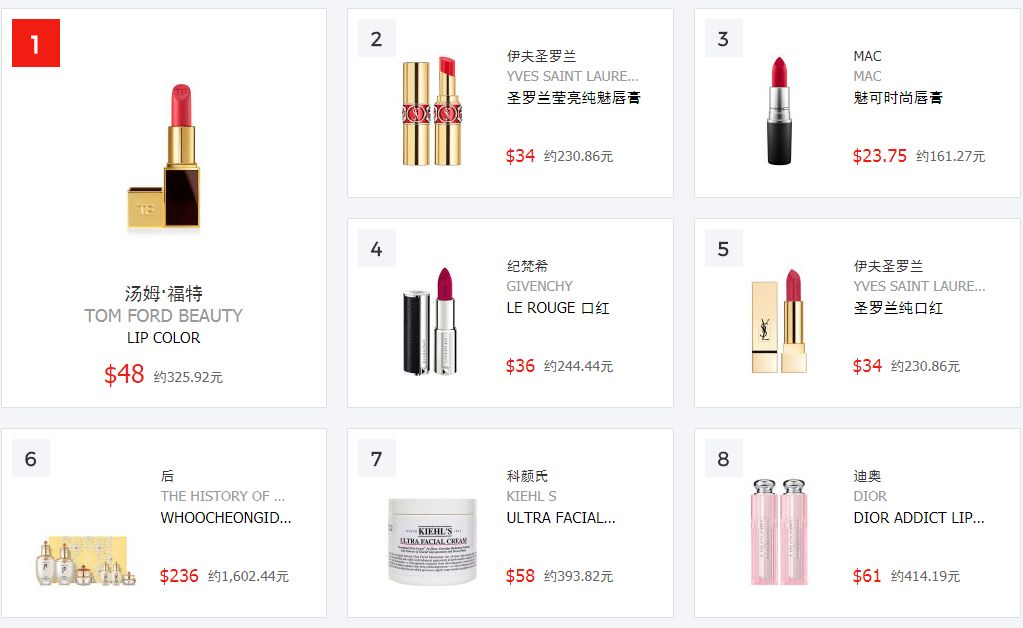Select the Givenchy Le Rouge lipstick image

pyautogui.click(x=430, y=321)
